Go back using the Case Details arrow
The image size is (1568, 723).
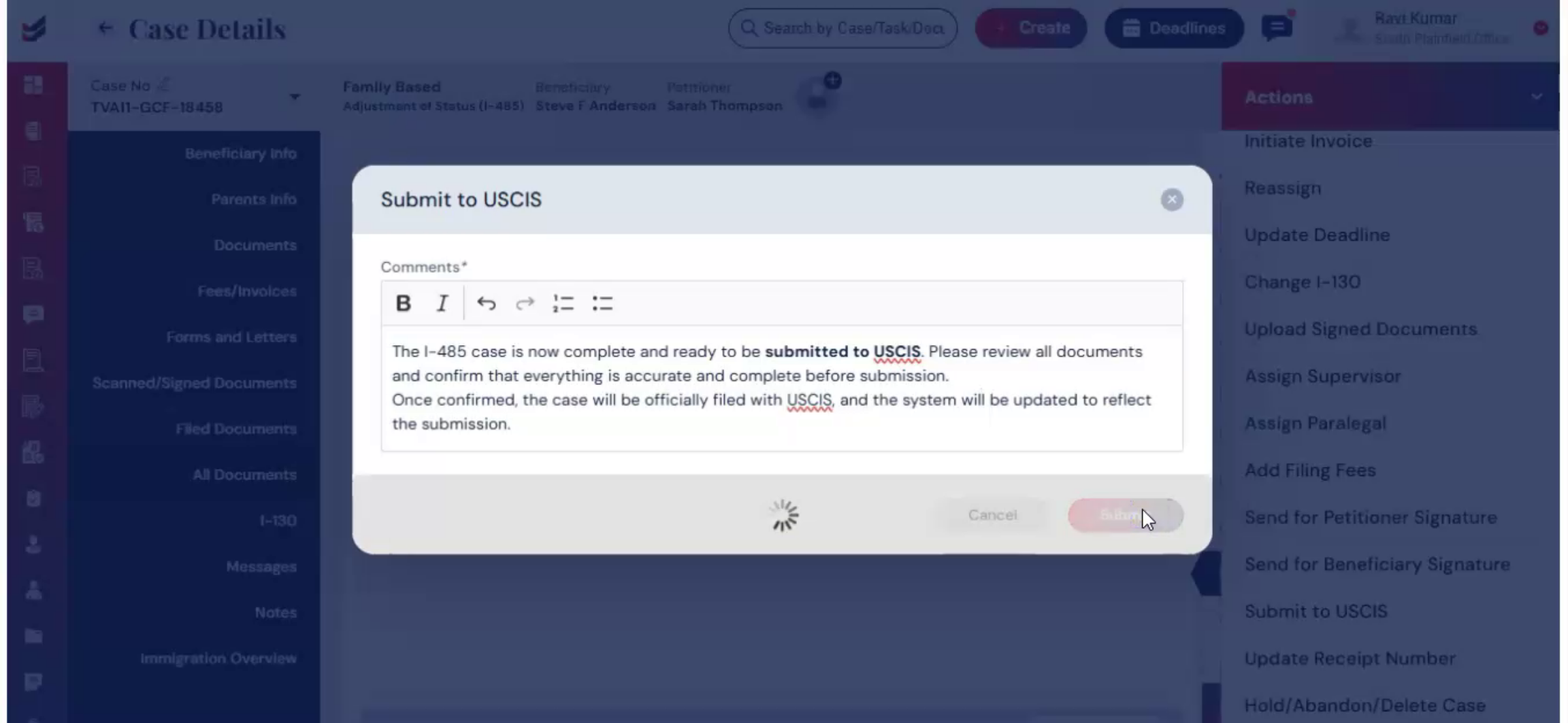[x=105, y=28]
